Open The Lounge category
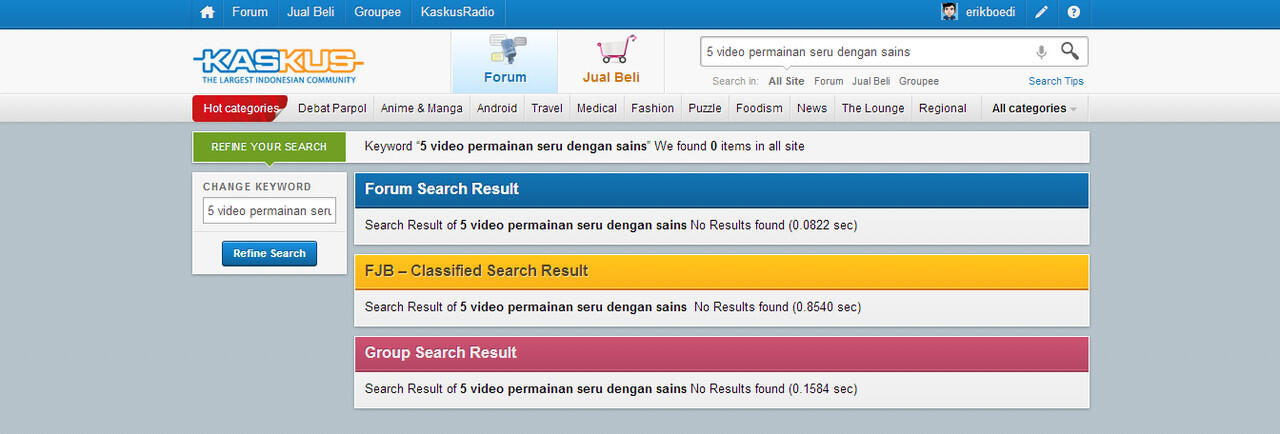The width and height of the screenshot is (1280, 434). pos(873,108)
